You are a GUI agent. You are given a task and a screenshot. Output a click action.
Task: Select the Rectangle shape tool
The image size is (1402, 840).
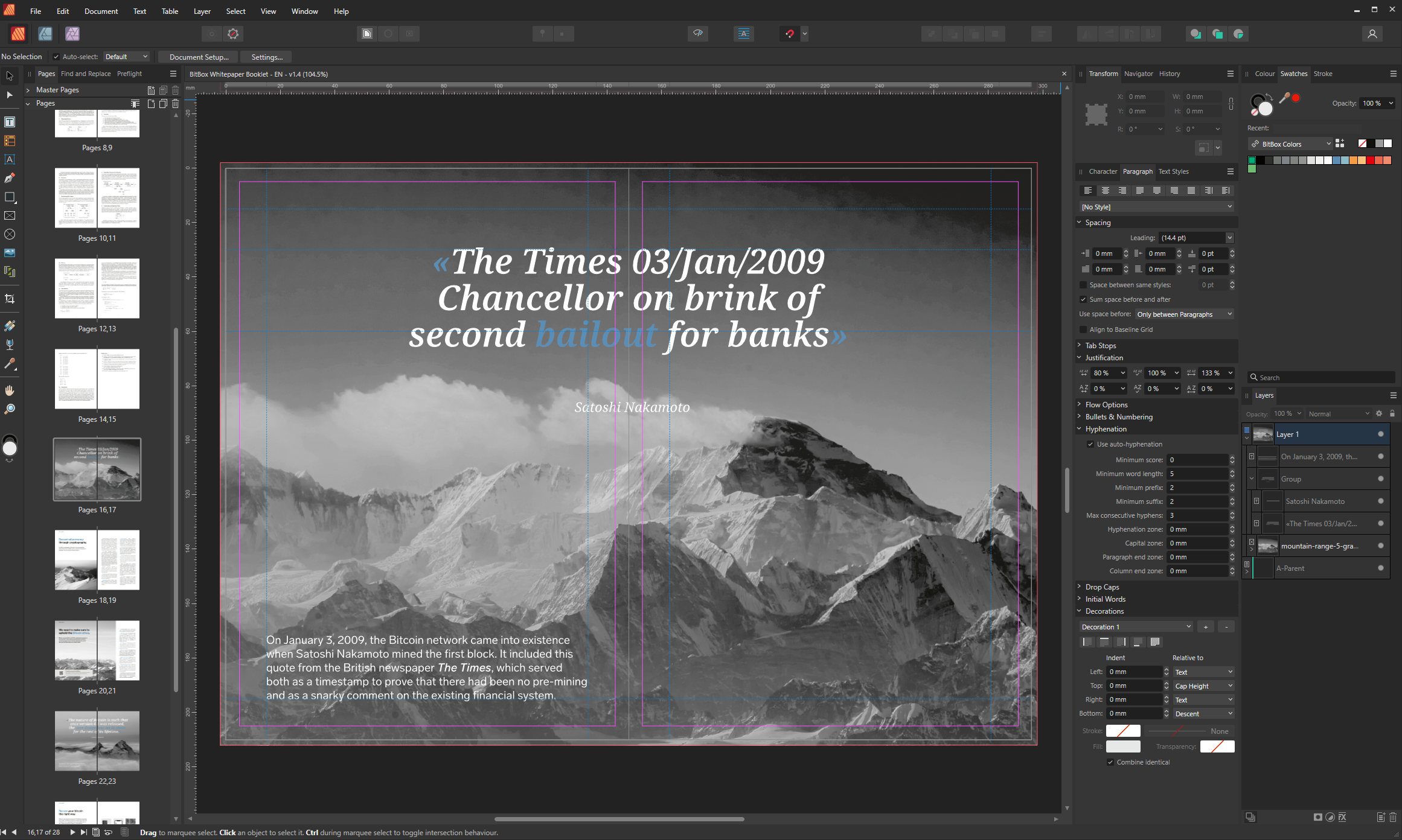10,197
